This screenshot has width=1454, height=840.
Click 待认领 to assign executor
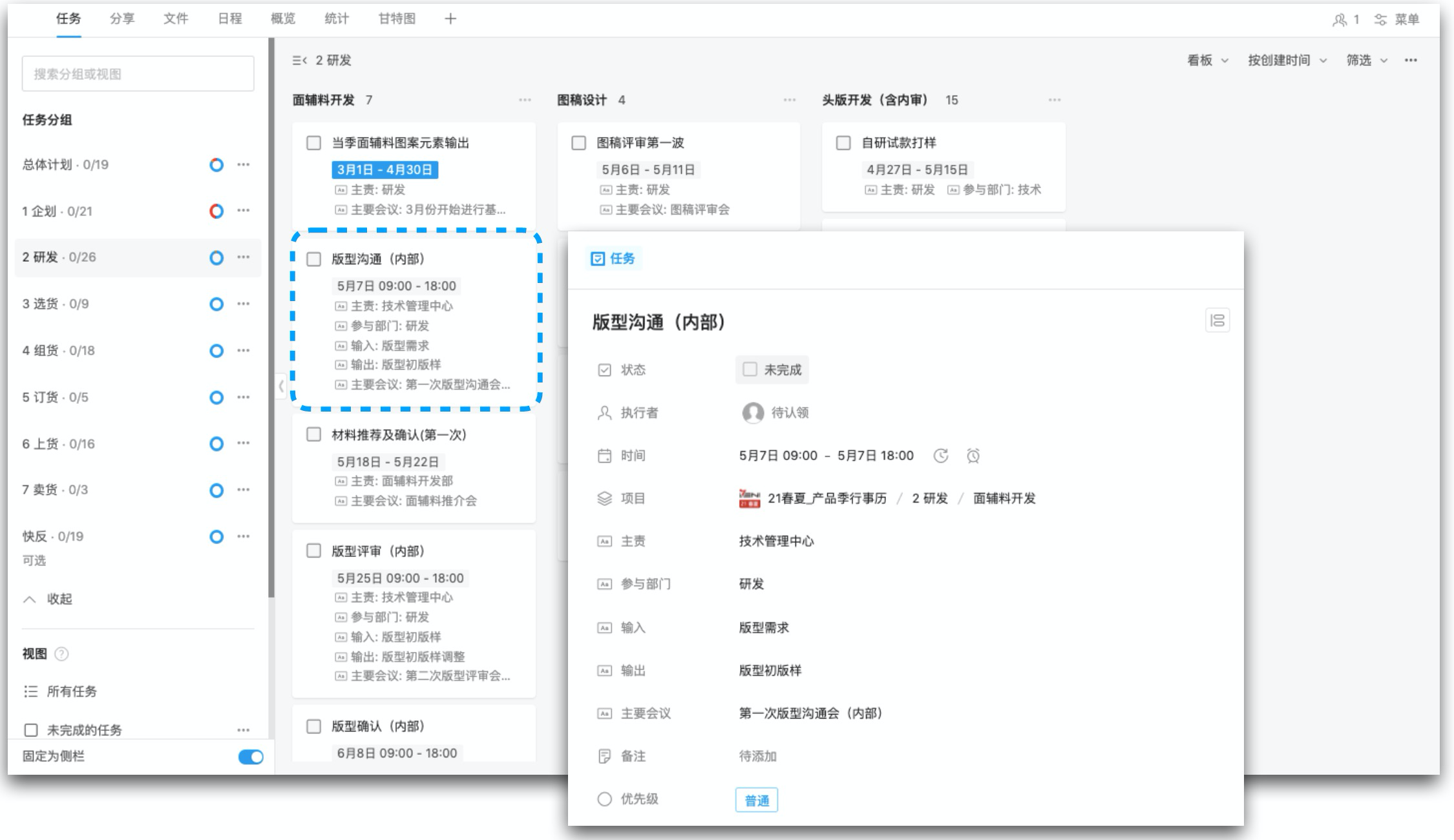(788, 413)
